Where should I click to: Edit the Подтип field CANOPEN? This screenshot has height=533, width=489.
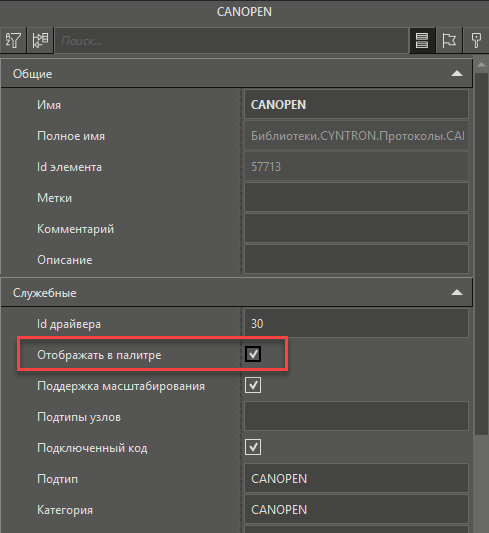coord(356,478)
